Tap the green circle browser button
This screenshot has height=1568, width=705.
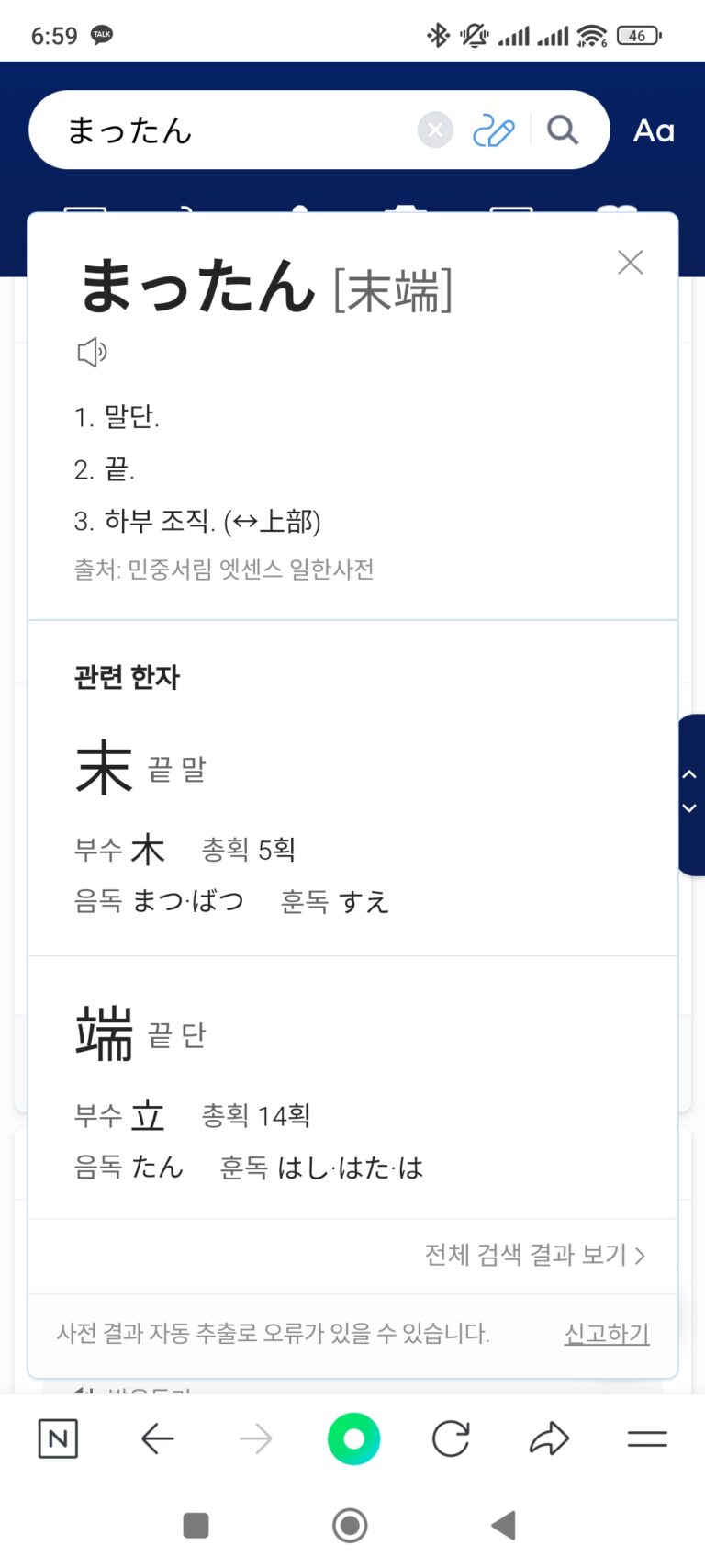pos(353,1438)
